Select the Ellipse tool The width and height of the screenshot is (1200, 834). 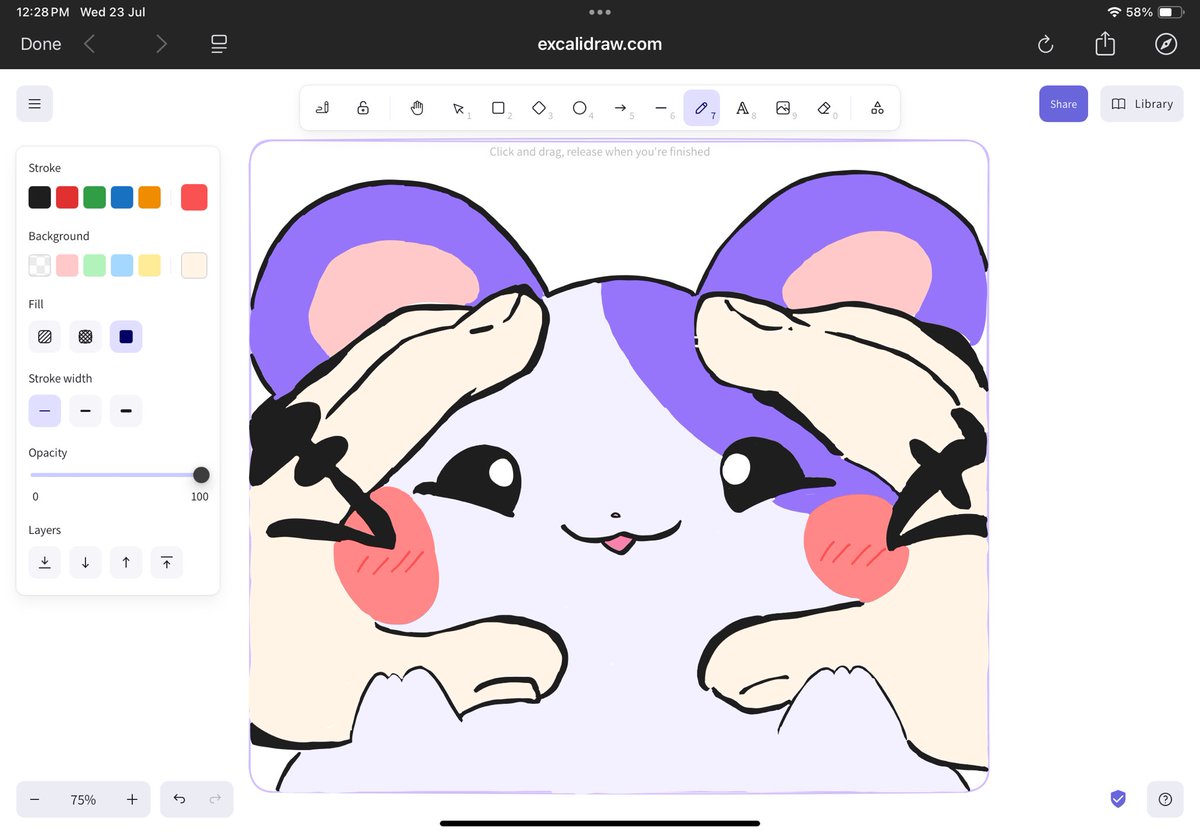580,108
